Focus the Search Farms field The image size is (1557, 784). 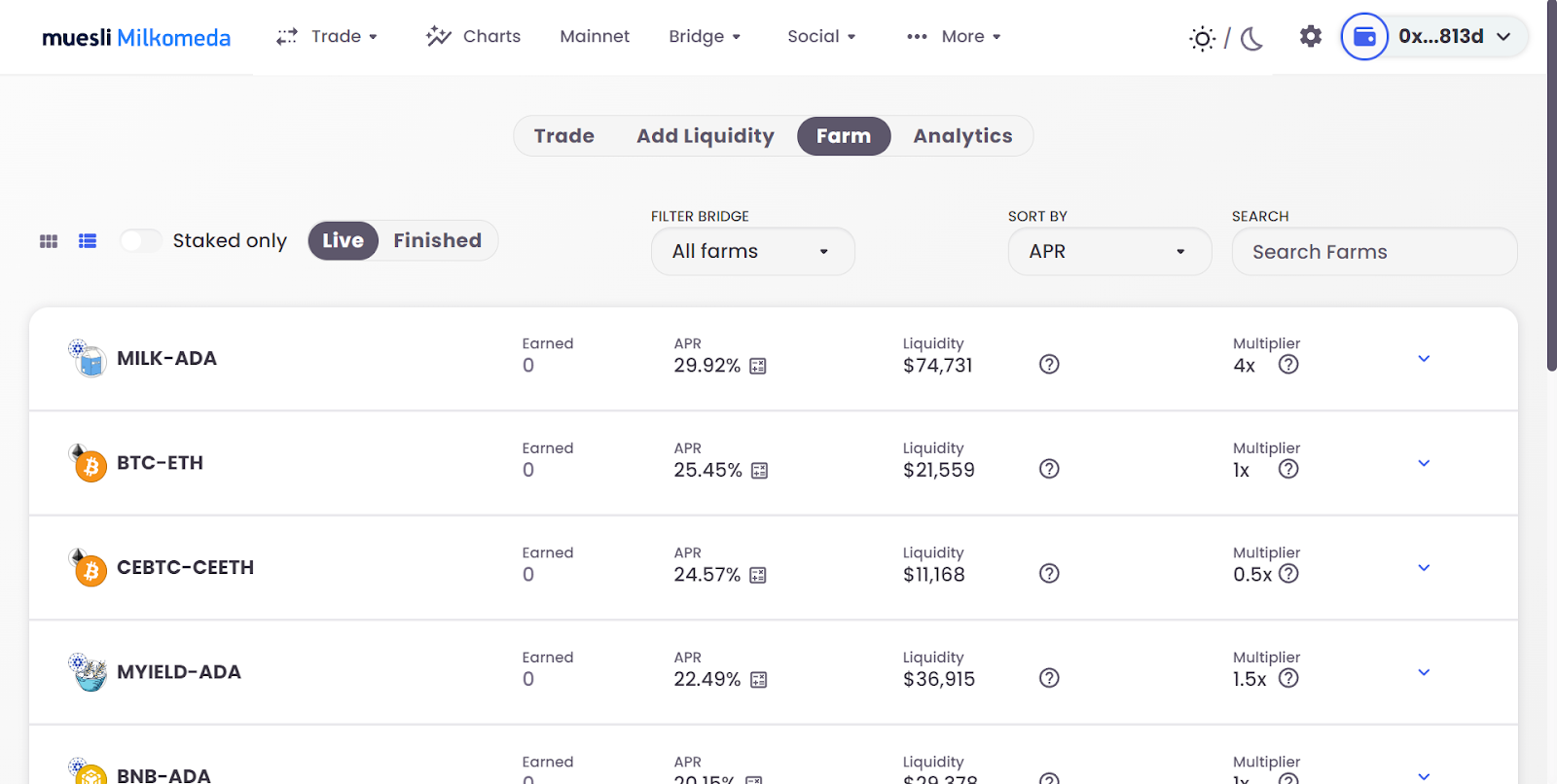1374,252
